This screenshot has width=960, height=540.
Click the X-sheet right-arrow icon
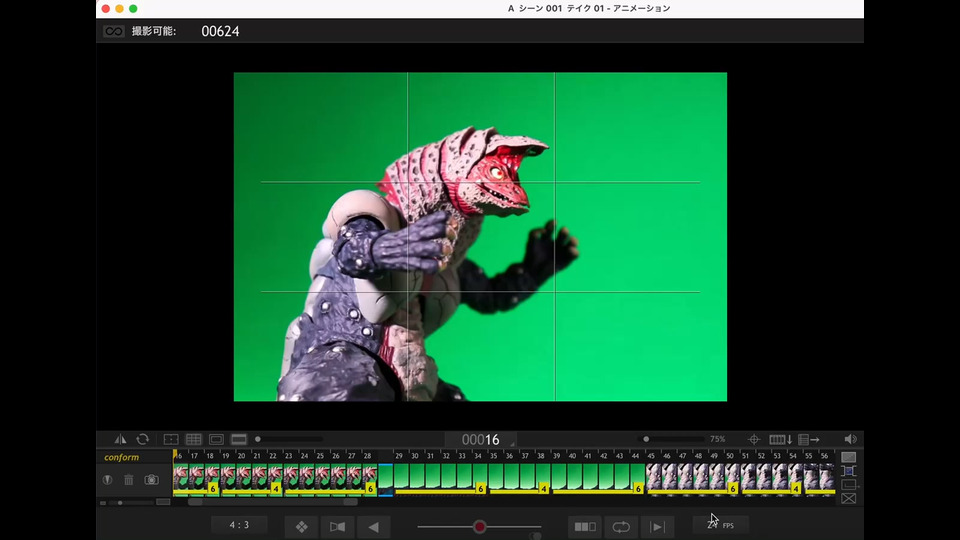coord(809,439)
